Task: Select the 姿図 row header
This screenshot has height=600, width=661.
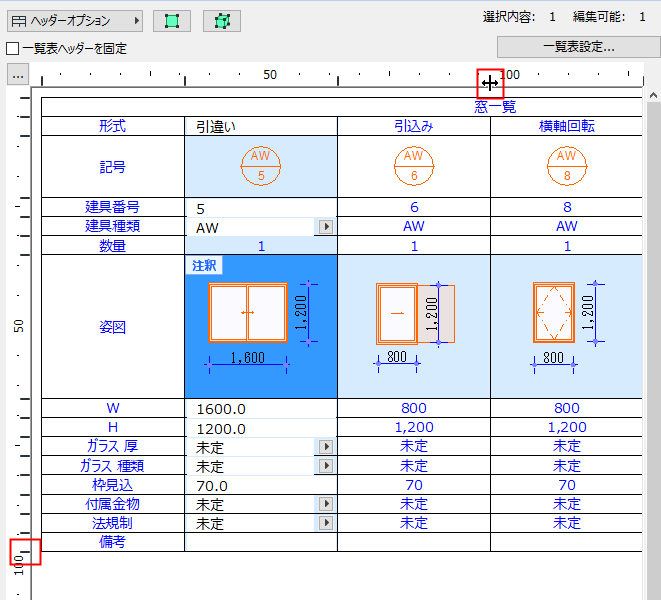Action: (x=113, y=327)
